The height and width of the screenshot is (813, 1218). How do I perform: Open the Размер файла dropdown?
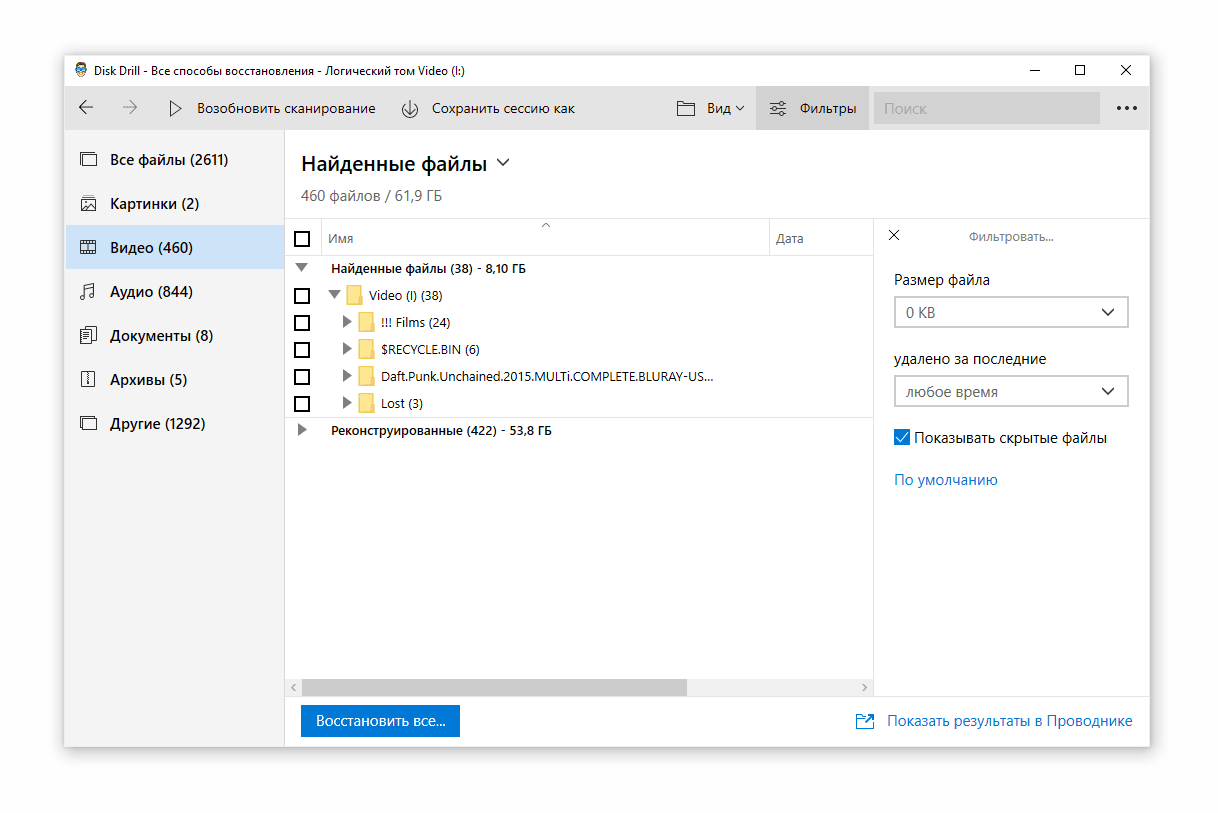pyautogui.click(x=1010, y=312)
